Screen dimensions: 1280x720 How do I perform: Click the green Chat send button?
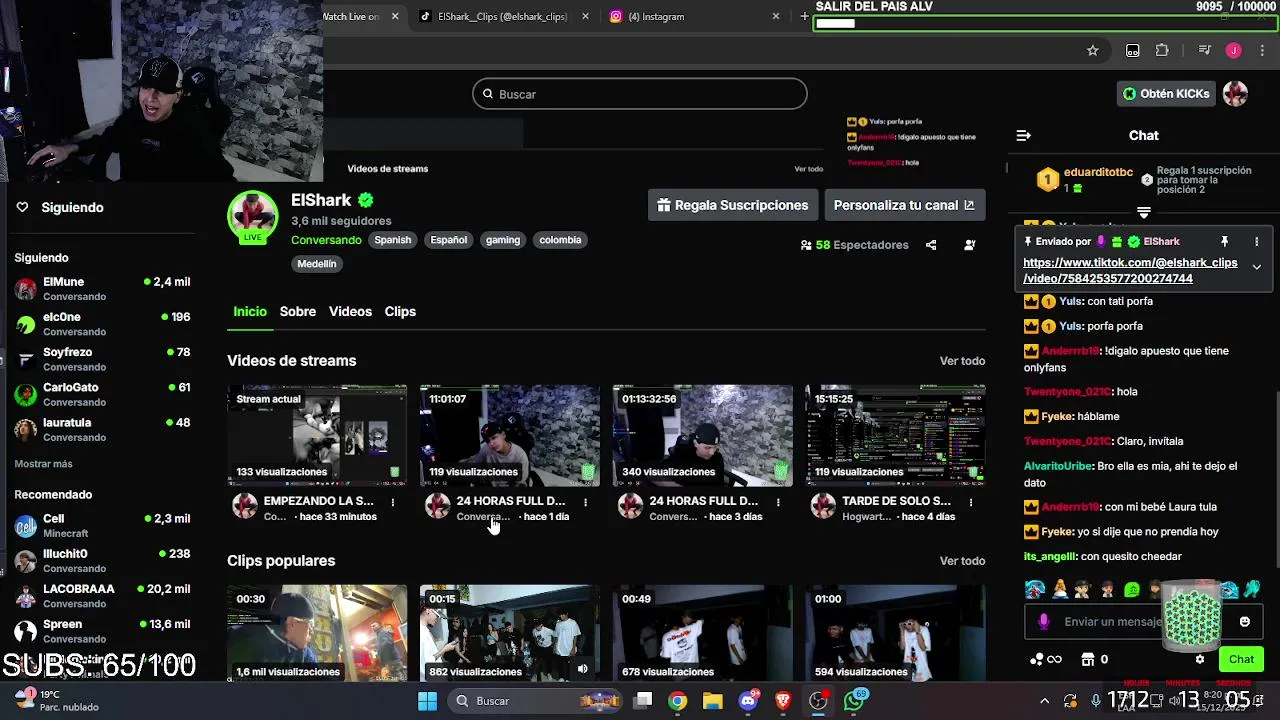1241,659
